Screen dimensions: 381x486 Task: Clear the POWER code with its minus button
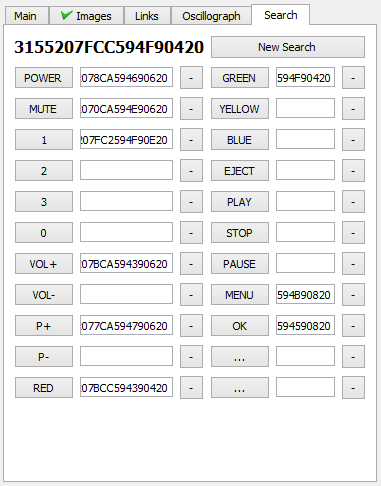(191, 78)
